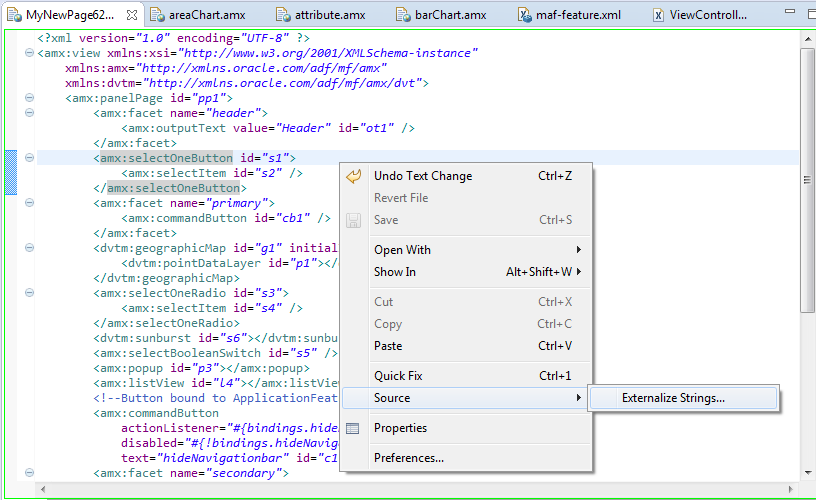Click the ViewController tab file icon
The width and height of the screenshot is (816, 500).
click(x=658, y=15)
